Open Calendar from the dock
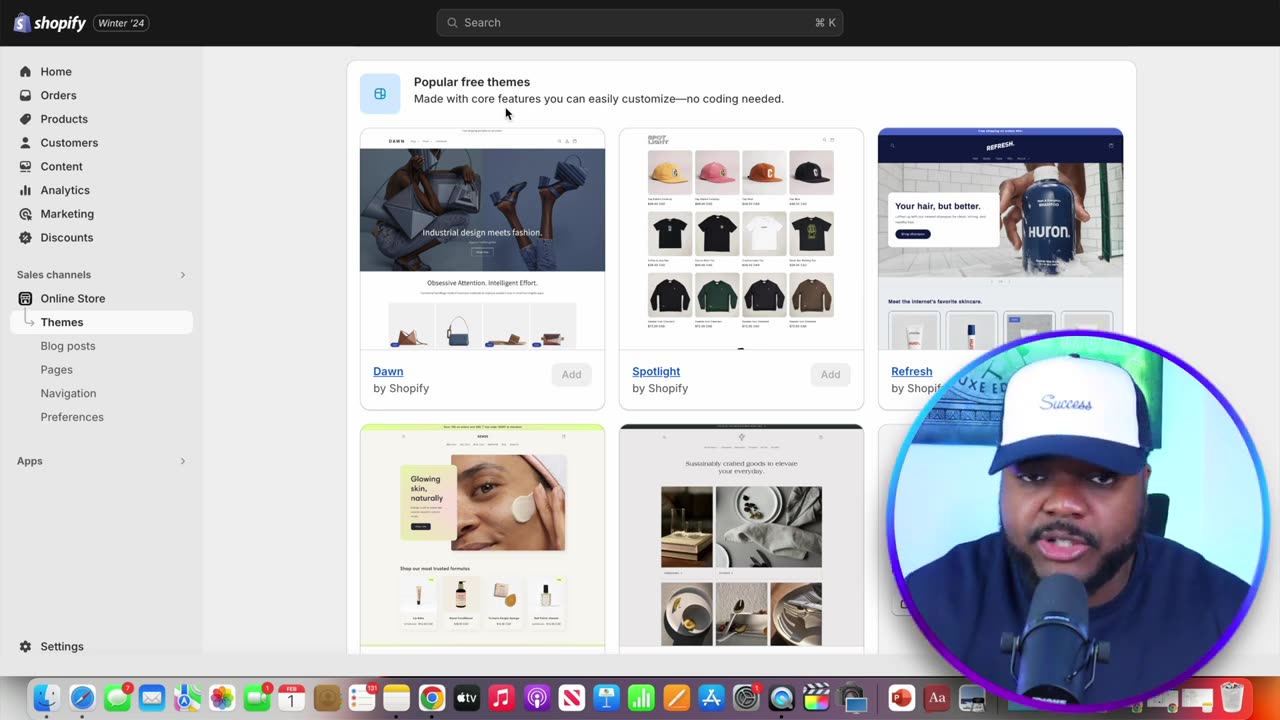The image size is (1280, 720). click(x=292, y=697)
